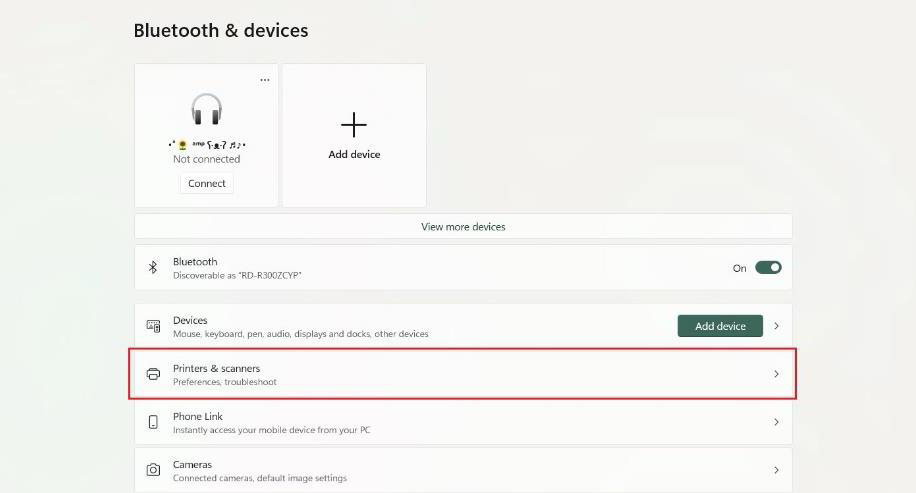Open the Printers & scanners settings entry
Screen dimensions: 916x493
click(463, 374)
